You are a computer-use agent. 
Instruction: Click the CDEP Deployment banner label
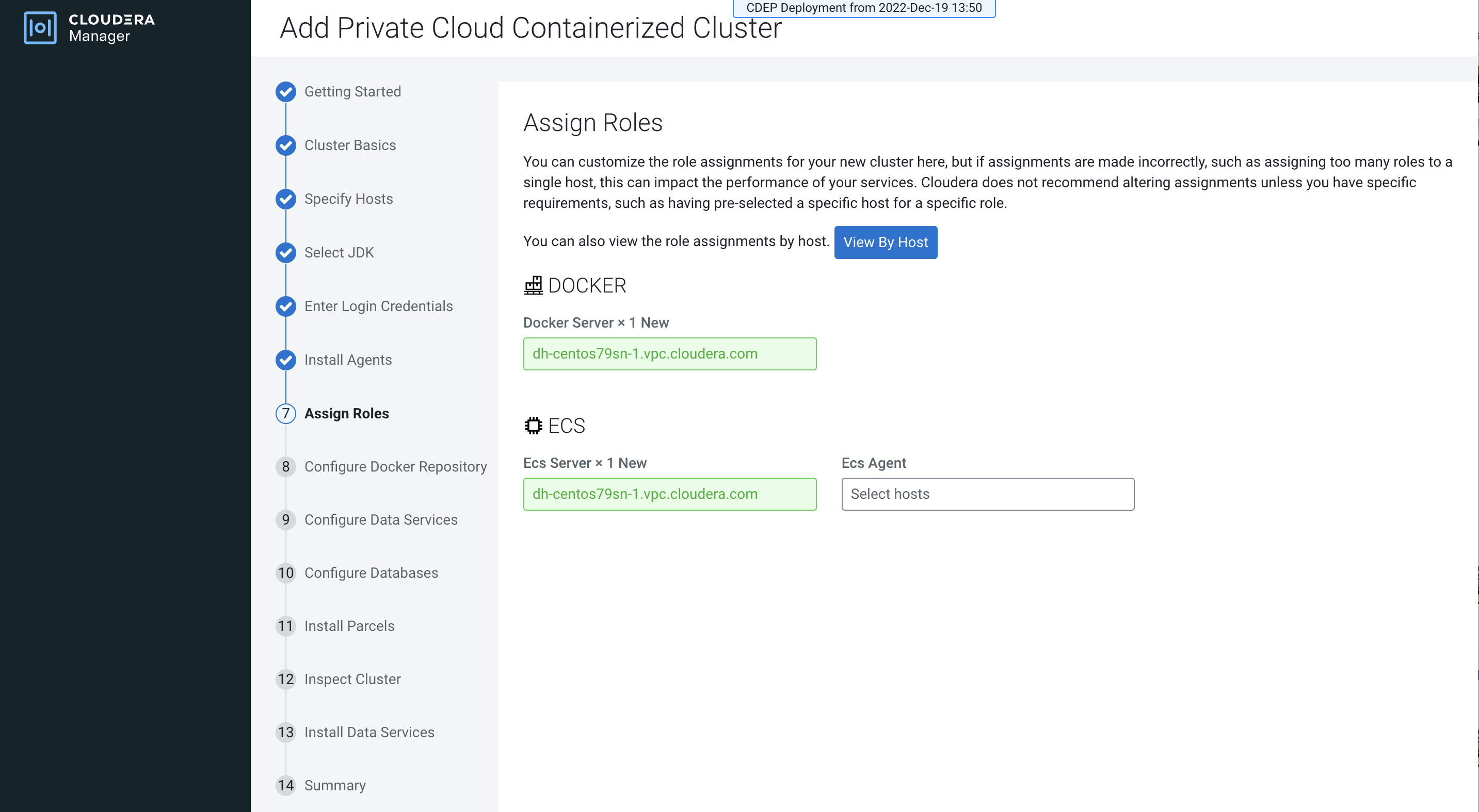pyautogui.click(x=863, y=8)
